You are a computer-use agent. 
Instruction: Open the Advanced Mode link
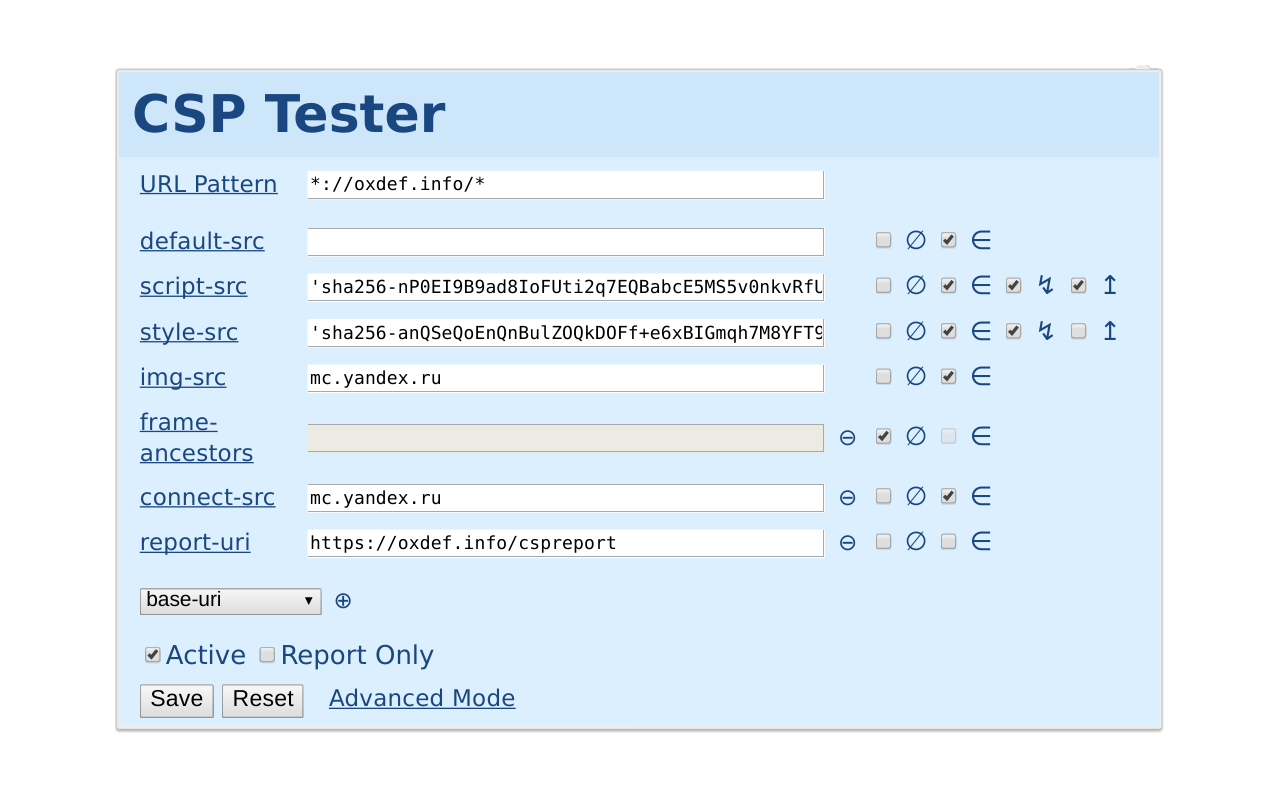pos(422,698)
